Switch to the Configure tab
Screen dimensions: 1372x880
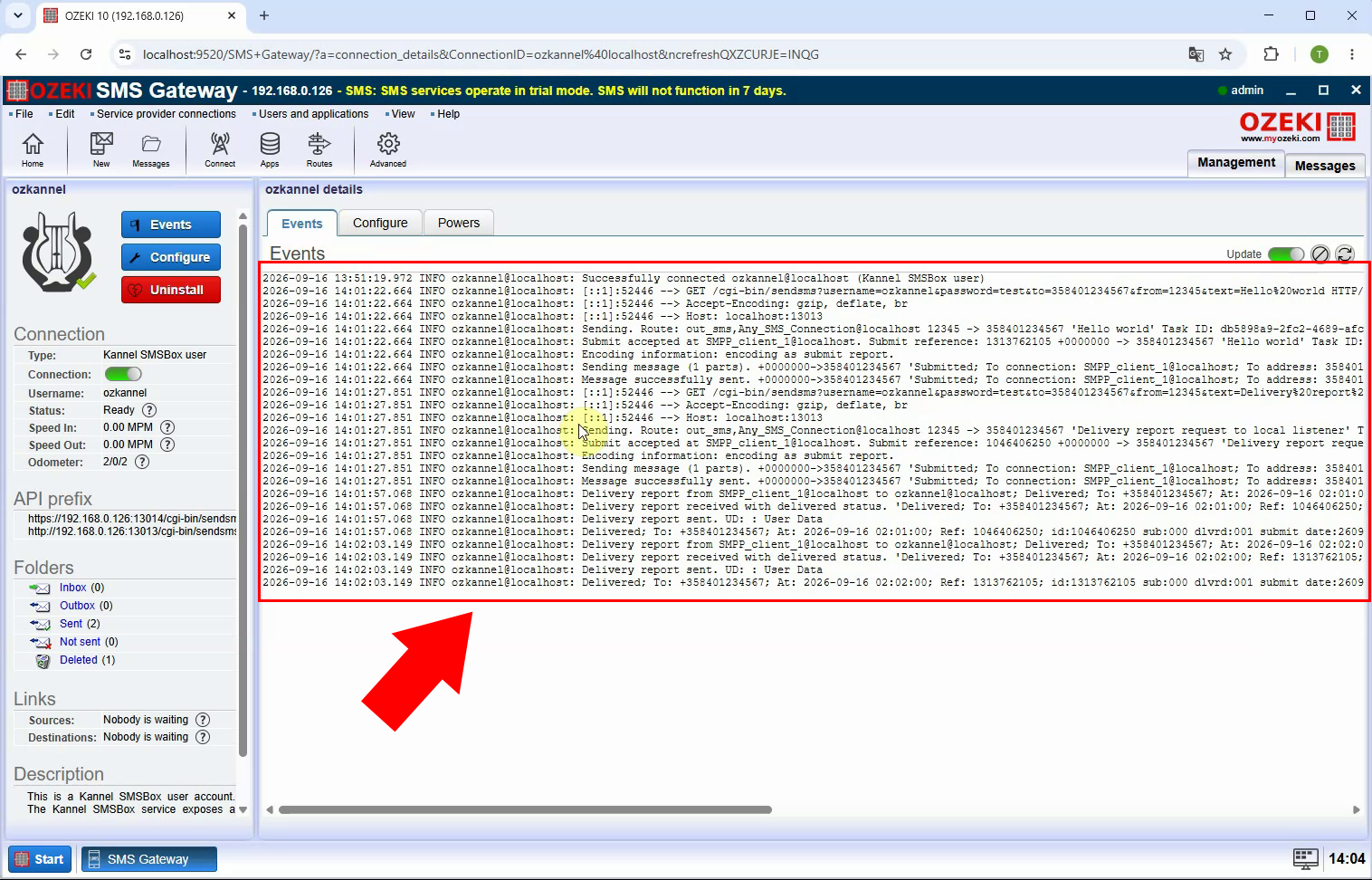click(x=380, y=223)
